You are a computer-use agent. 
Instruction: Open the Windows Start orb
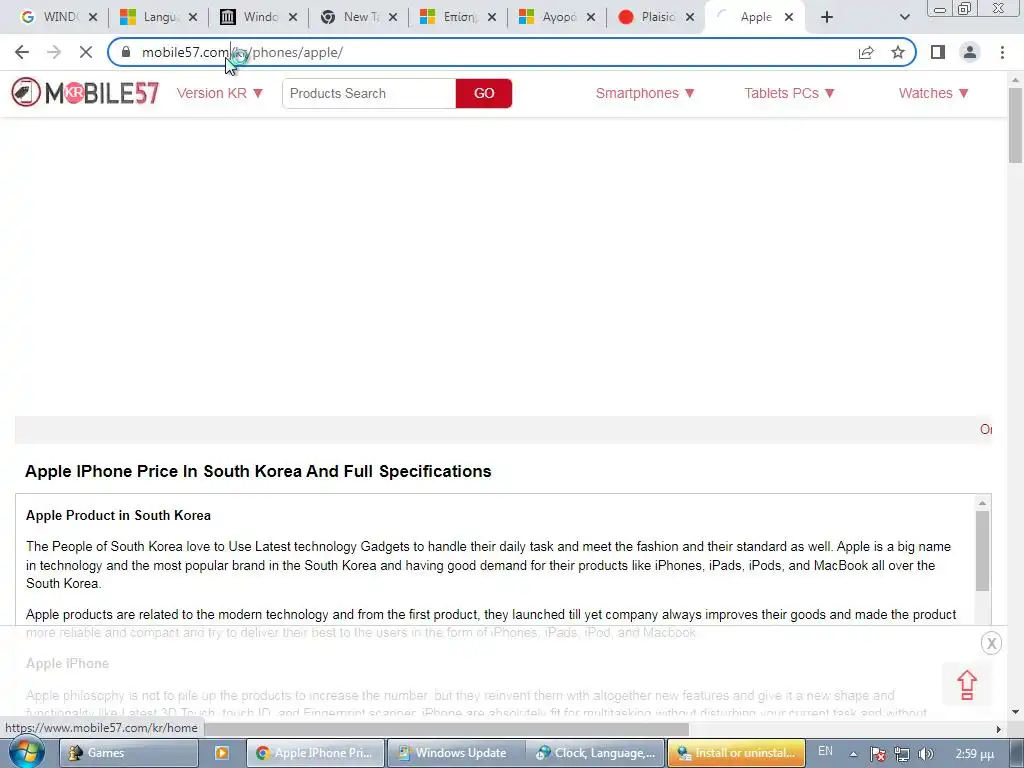tap(26, 752)
